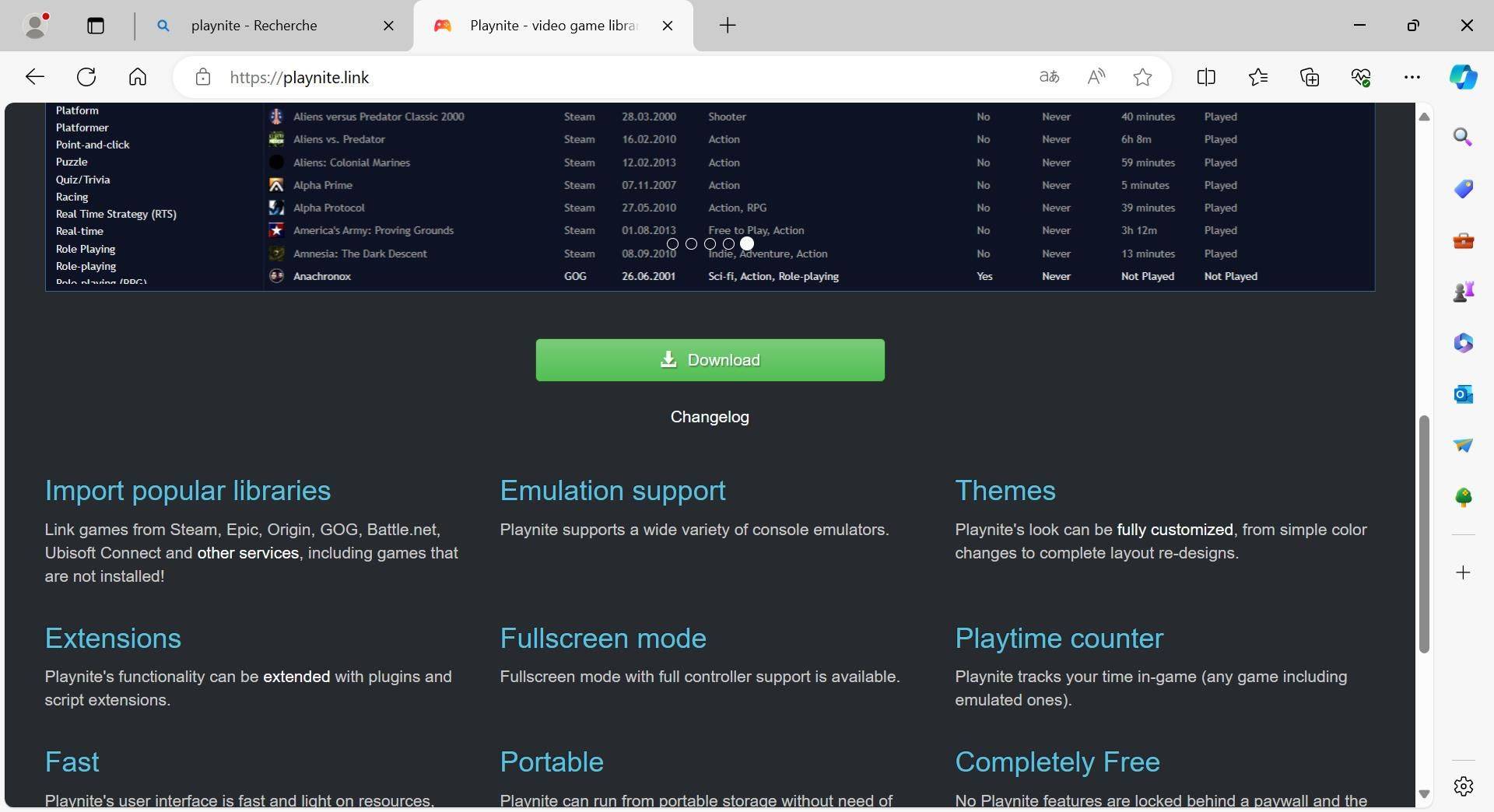The height and width of the screenshot is (812, 1494).
Task: Click the 'Playtime counter' heading
Action: [x=1059, y=639]
